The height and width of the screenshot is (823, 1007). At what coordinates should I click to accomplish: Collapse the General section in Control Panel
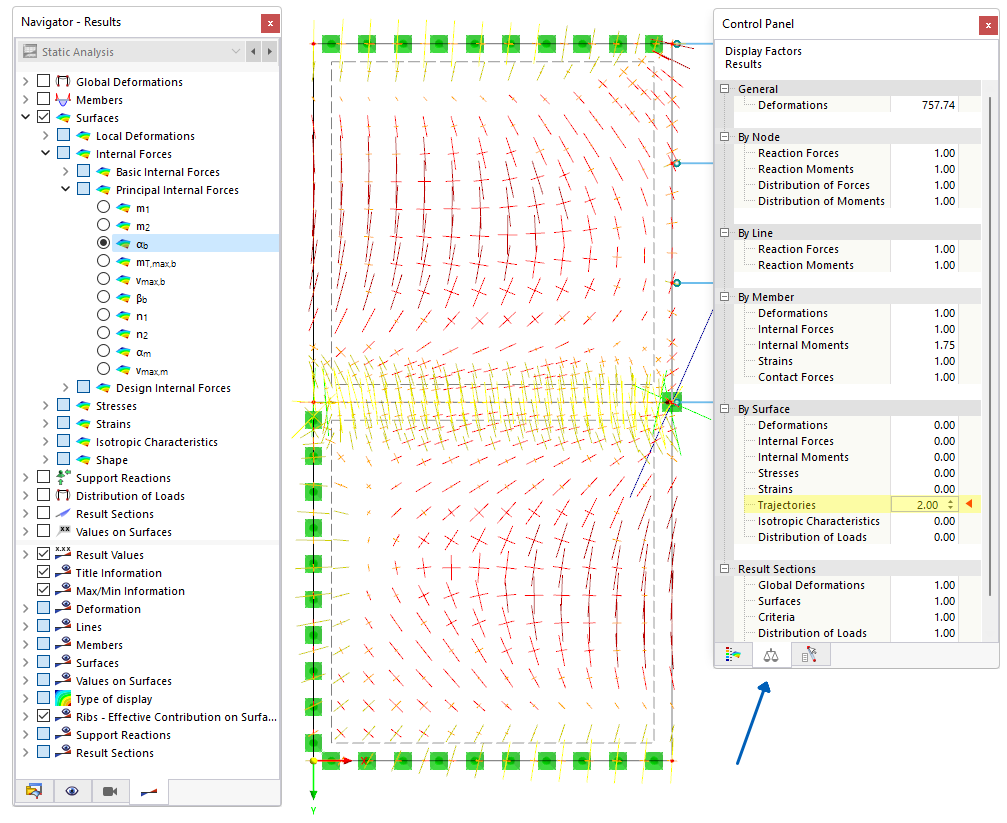coord(725,89)
